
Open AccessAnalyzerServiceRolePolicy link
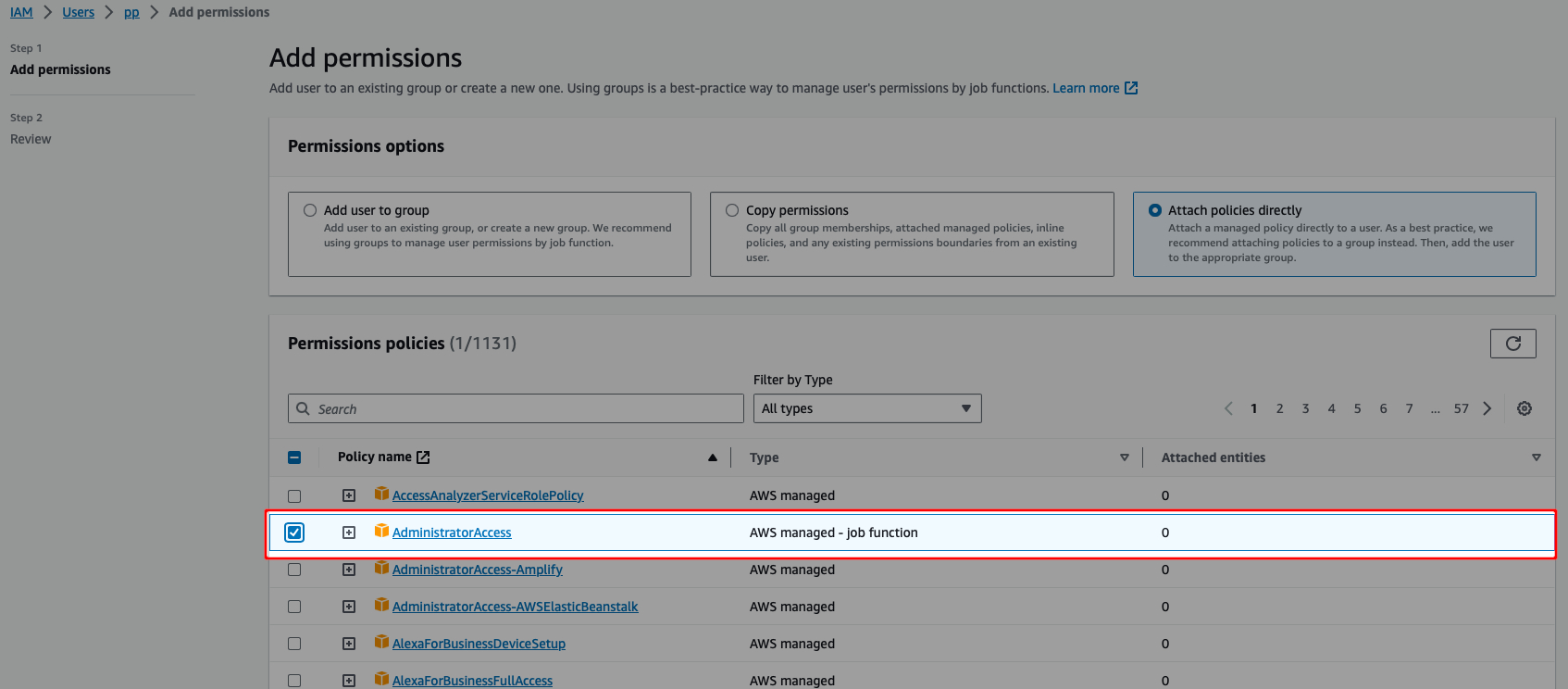pyautogui.click(x=488, y=495)
